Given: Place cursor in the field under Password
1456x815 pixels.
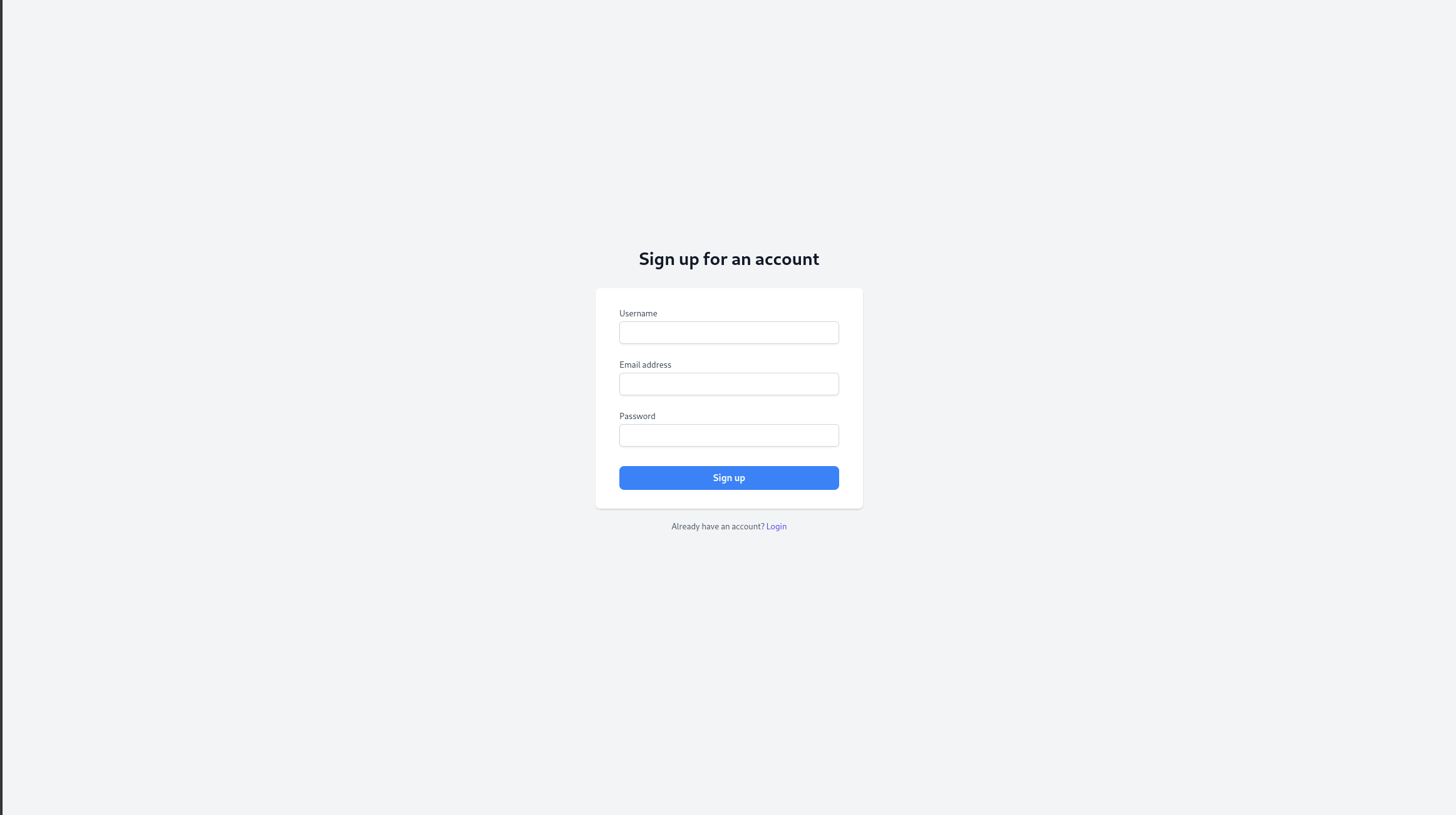Looking at the screenshot, I should 729,435.
